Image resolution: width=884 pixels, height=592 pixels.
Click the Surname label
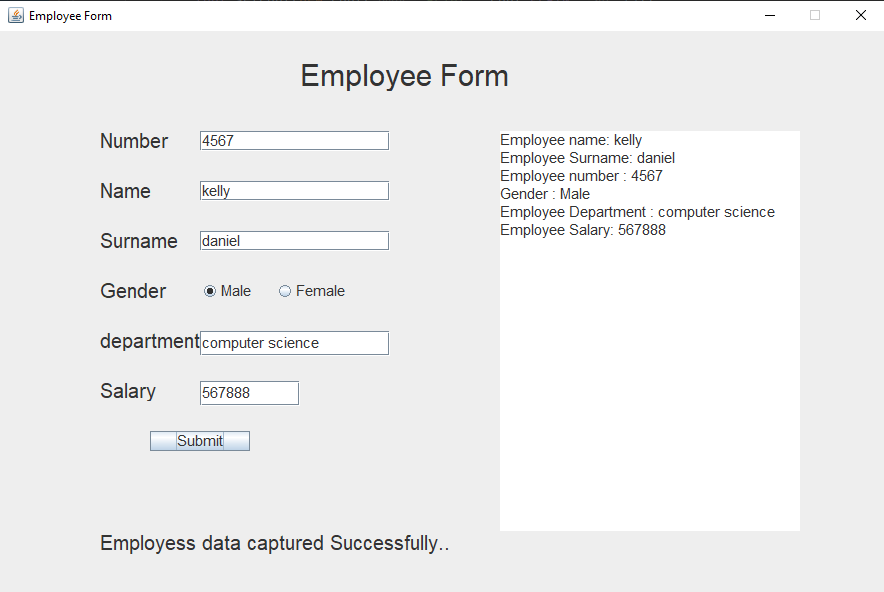tap(139, 241)
